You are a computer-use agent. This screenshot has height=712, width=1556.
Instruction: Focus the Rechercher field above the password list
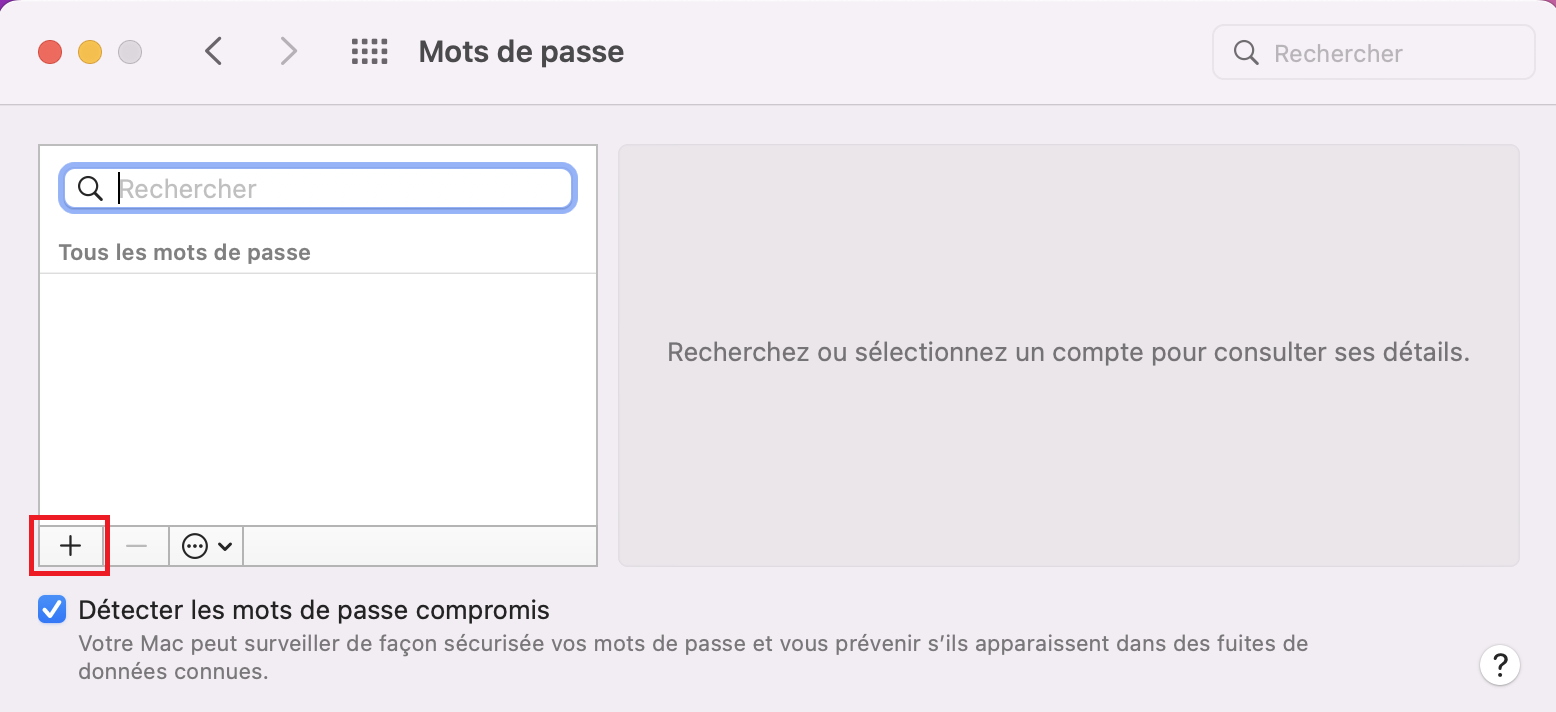tap(318, 188)
